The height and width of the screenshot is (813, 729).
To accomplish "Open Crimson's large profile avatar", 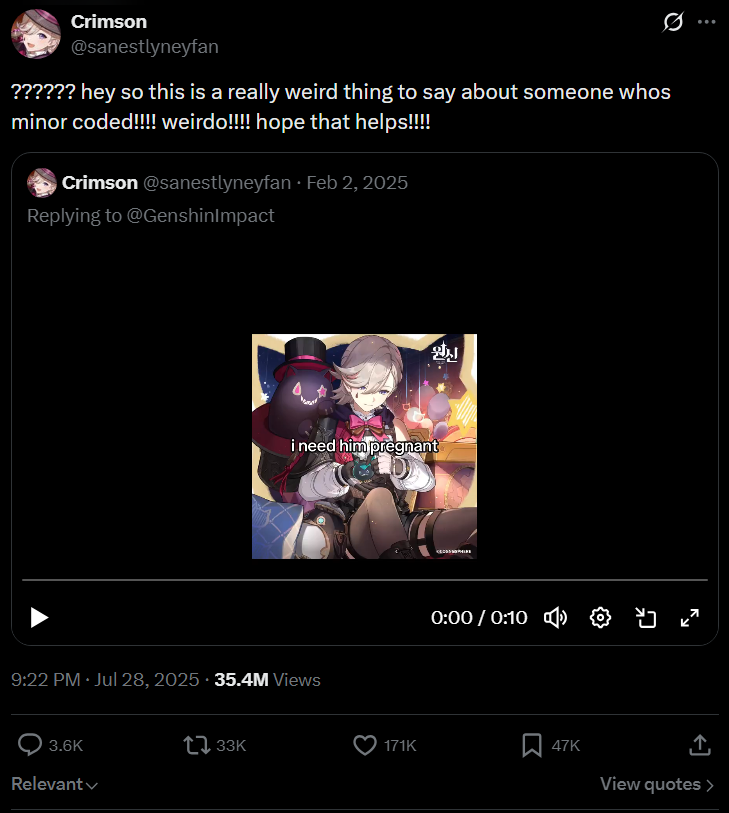I will (36, 34).
